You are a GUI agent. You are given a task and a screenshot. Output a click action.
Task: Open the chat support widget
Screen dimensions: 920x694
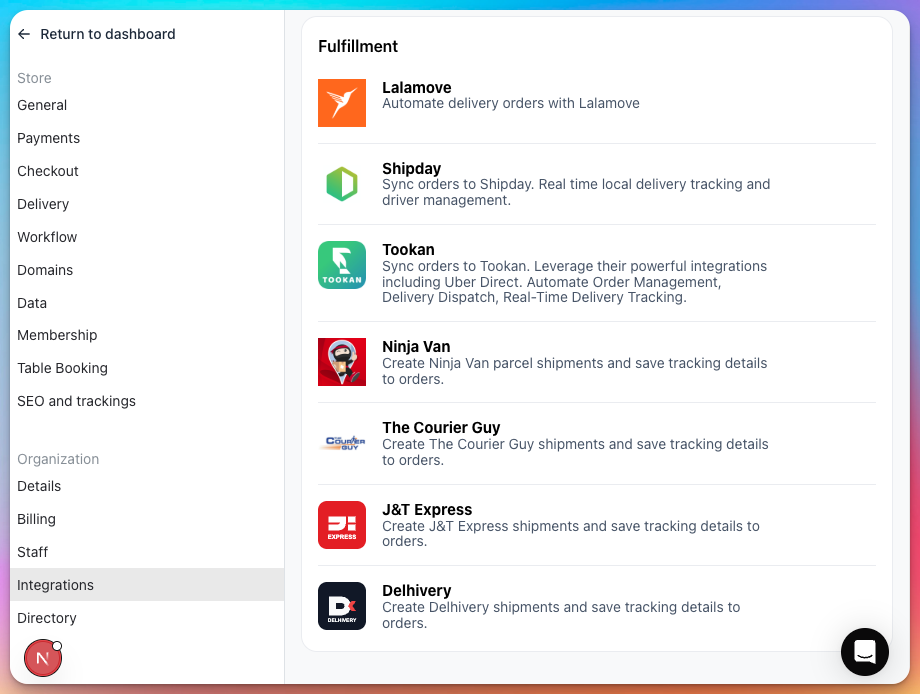pyautogui.click(x=864, y=652)
